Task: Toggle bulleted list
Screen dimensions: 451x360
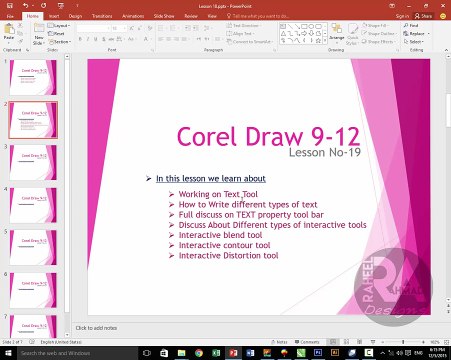Action: pyautogui.click(x=161, y=28)
